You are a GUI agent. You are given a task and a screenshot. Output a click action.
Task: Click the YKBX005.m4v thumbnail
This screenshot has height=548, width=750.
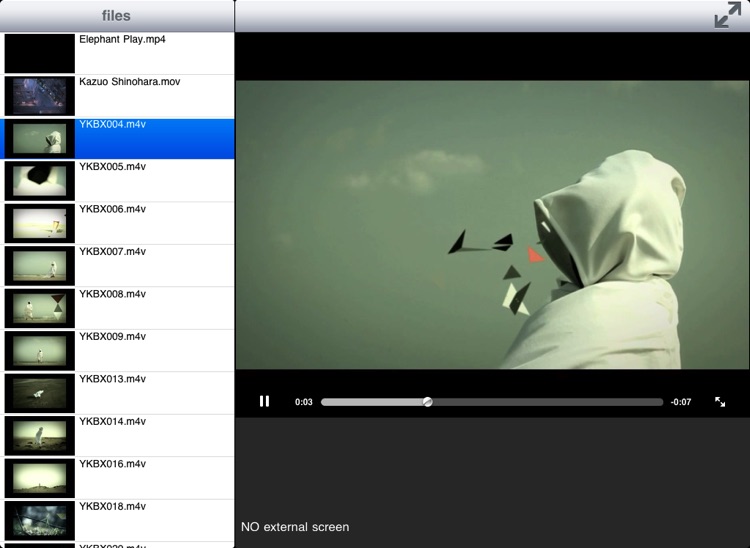point(40,181)
